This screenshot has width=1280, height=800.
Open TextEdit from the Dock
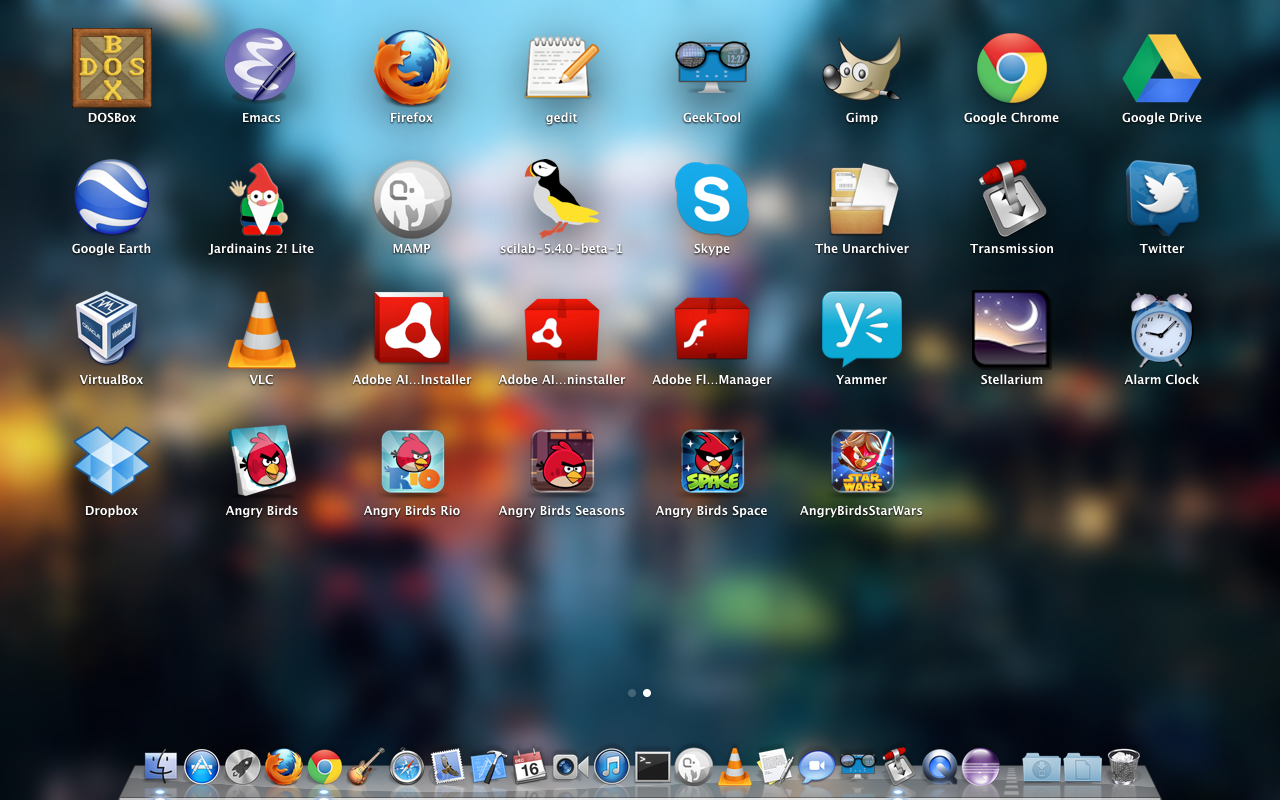775,767
